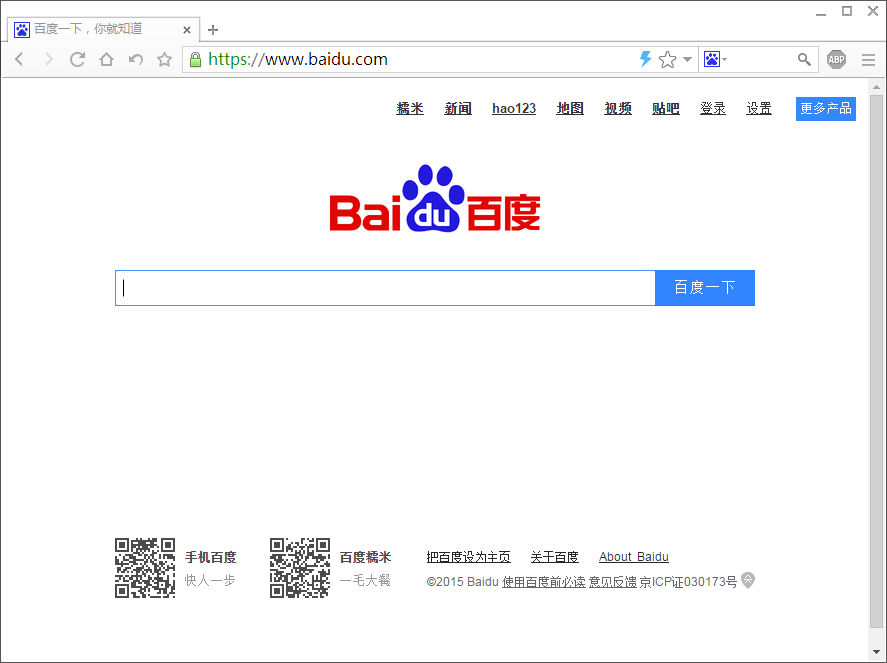Click the undo closed tab arrow icon
Screen dimensions: 887x663
tap(135, 60)
